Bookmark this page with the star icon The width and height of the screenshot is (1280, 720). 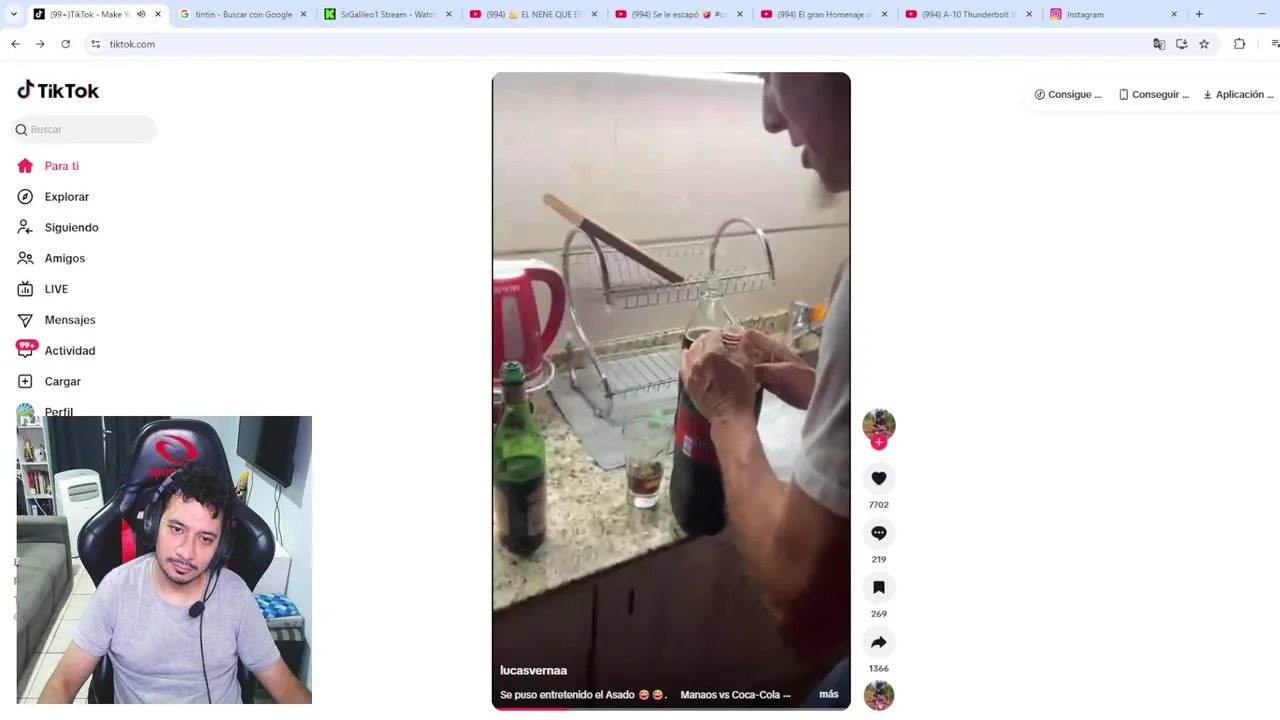pos(1204,44)
